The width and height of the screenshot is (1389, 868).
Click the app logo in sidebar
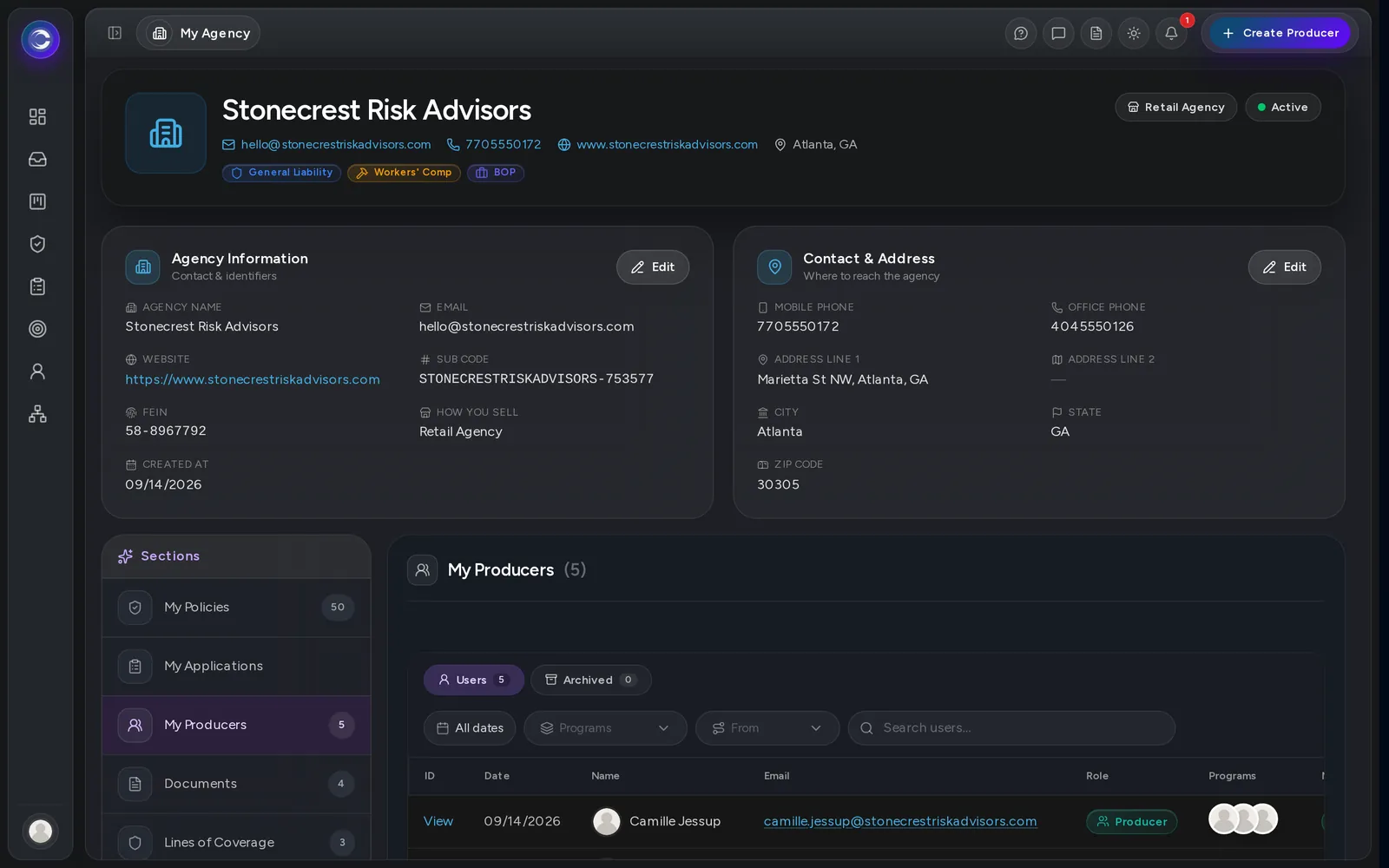tap(40, 39)
